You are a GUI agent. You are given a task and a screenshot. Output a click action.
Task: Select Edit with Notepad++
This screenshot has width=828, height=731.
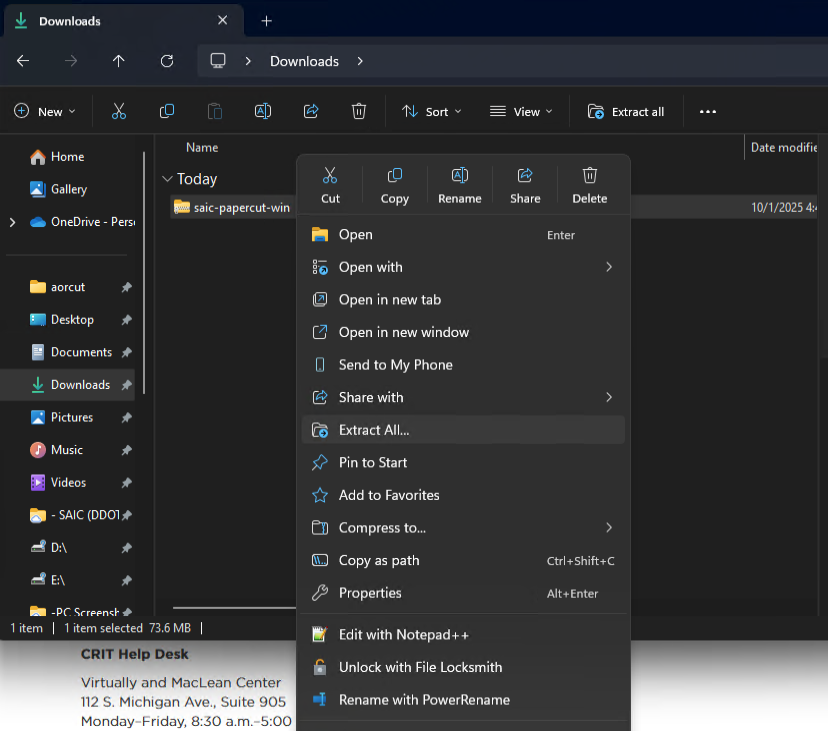pos(403,635)
